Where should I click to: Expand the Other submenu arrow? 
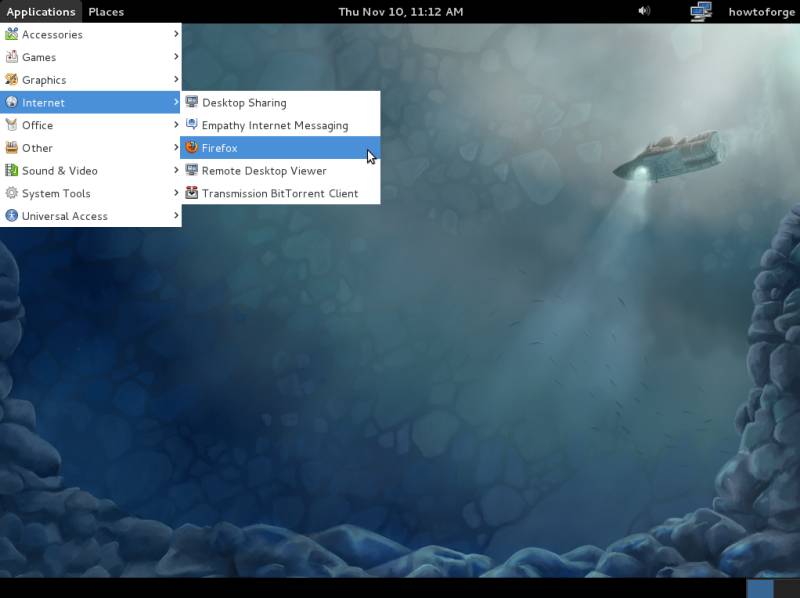point(176,147)
